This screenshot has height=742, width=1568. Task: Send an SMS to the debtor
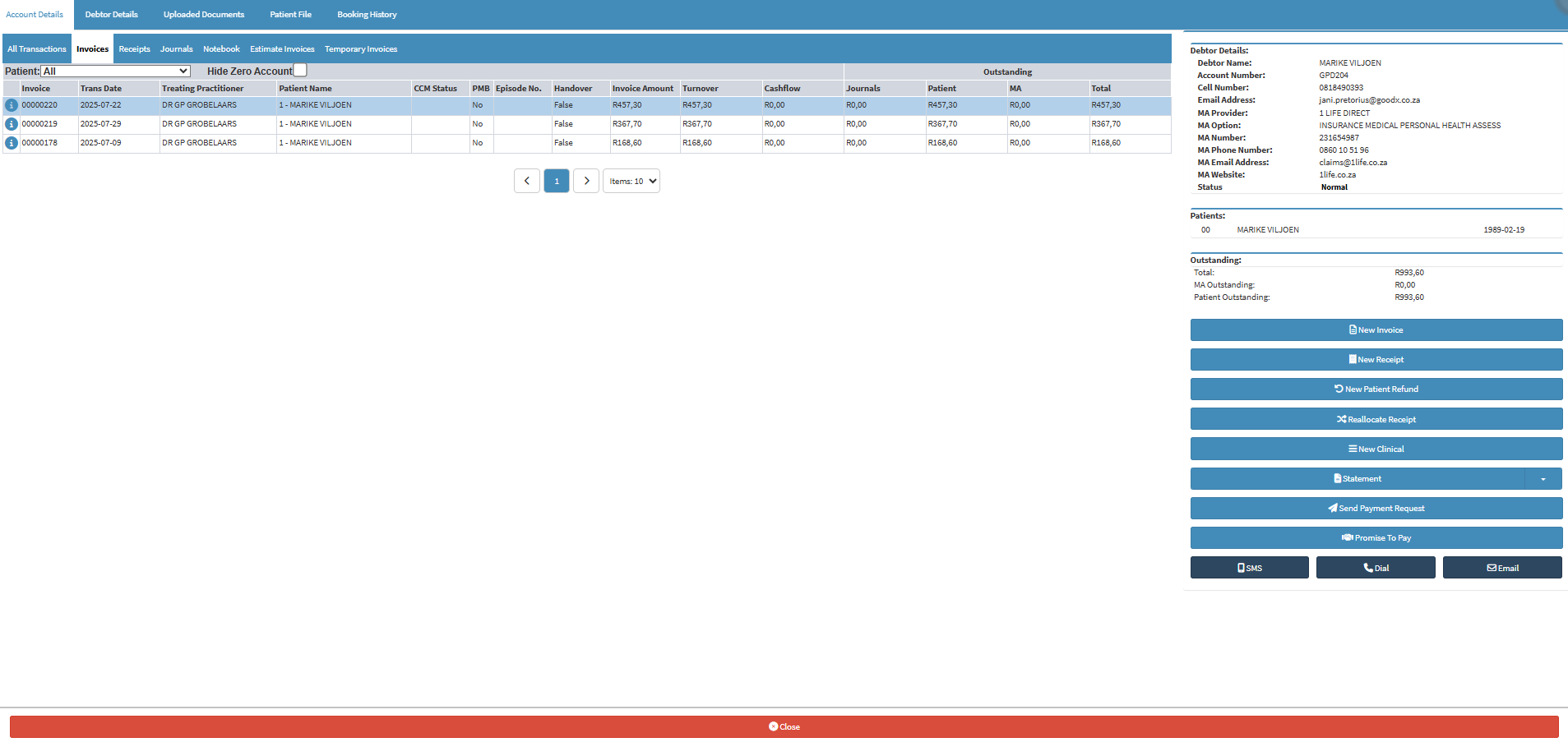point(1249,568)
